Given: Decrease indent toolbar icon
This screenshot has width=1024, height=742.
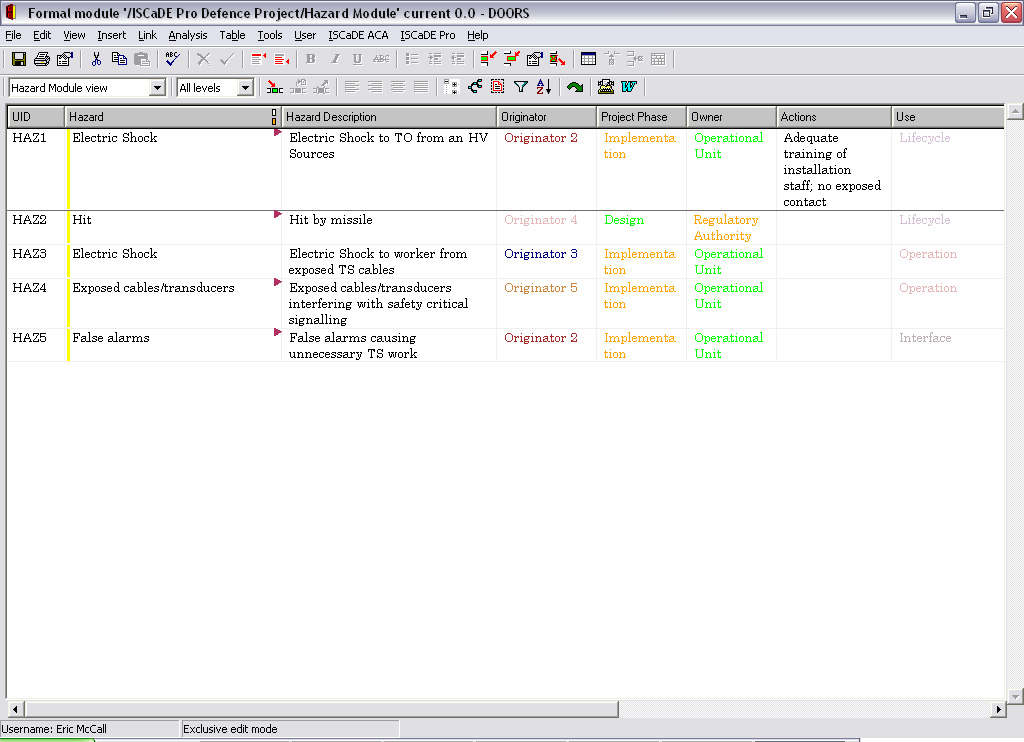Looking at the screenshot, I should [458, 59].
